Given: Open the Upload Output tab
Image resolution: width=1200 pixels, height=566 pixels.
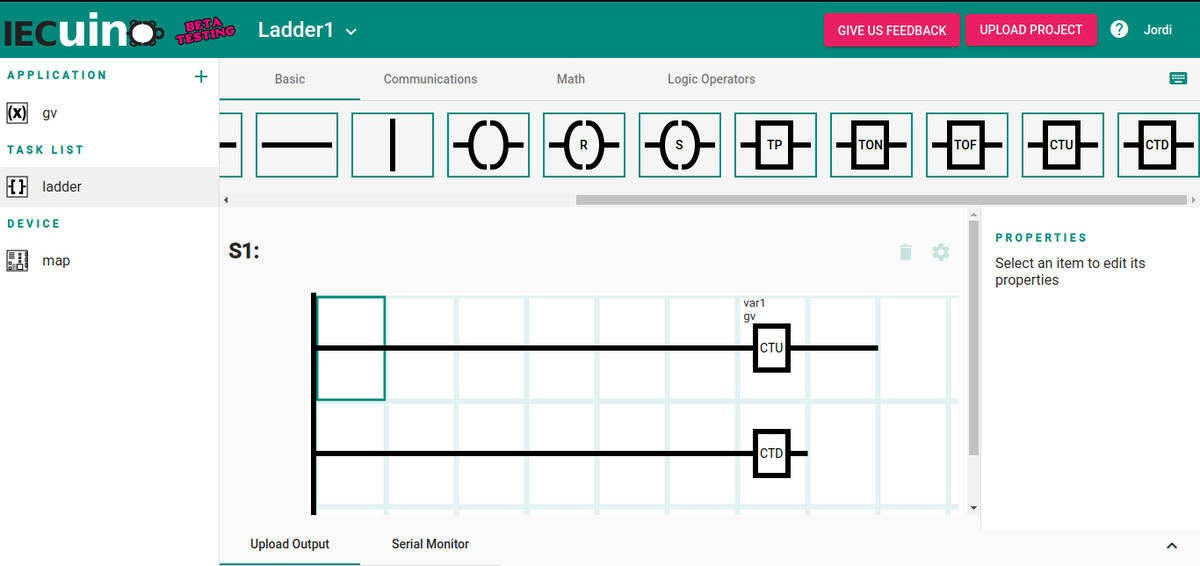Looking at the screenshot, I should tap(290, 544).
